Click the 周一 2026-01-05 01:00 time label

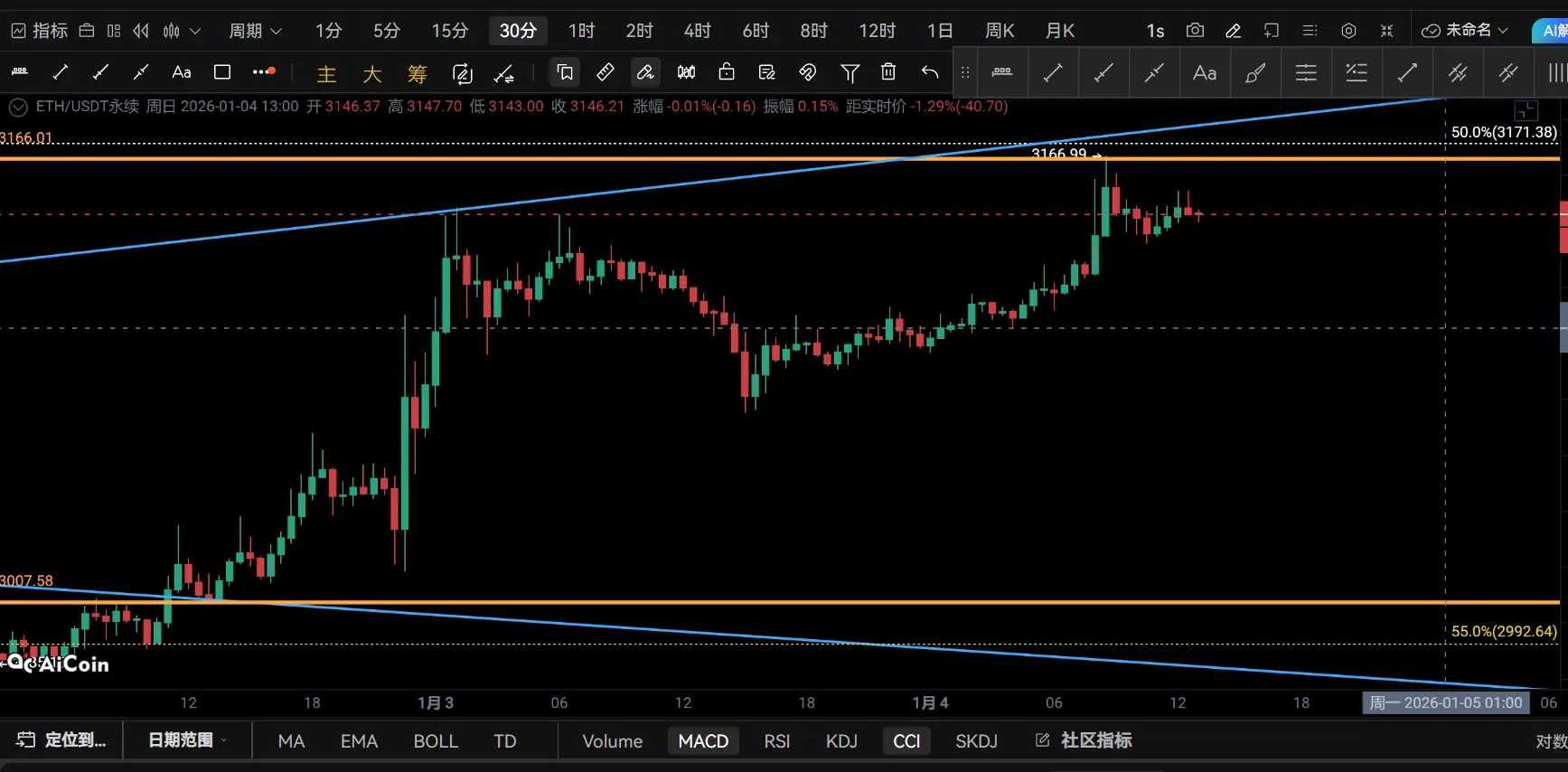point(1446,702)
